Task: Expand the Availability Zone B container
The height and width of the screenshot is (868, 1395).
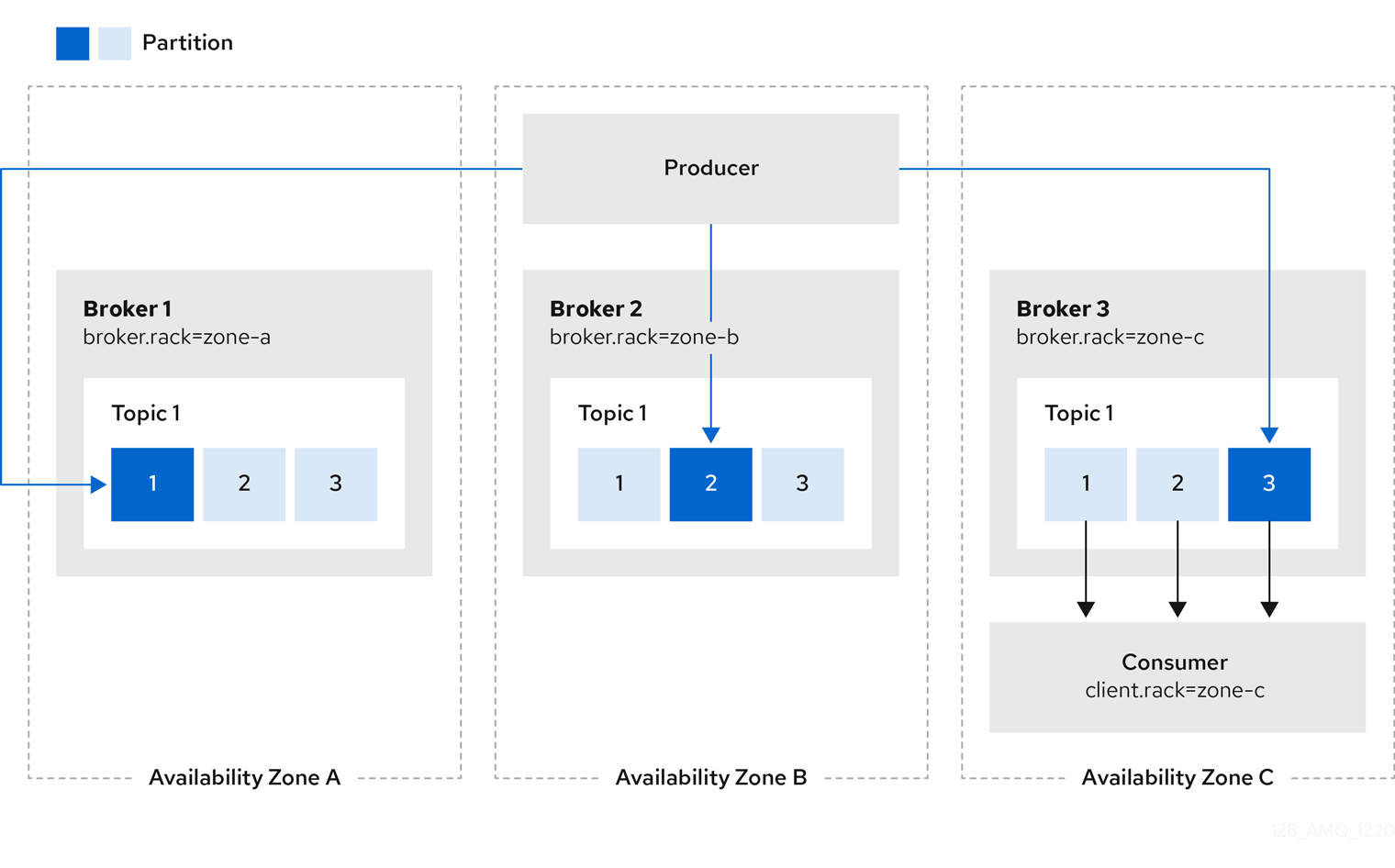Action: pyautogui.click(x=710, y=777)
